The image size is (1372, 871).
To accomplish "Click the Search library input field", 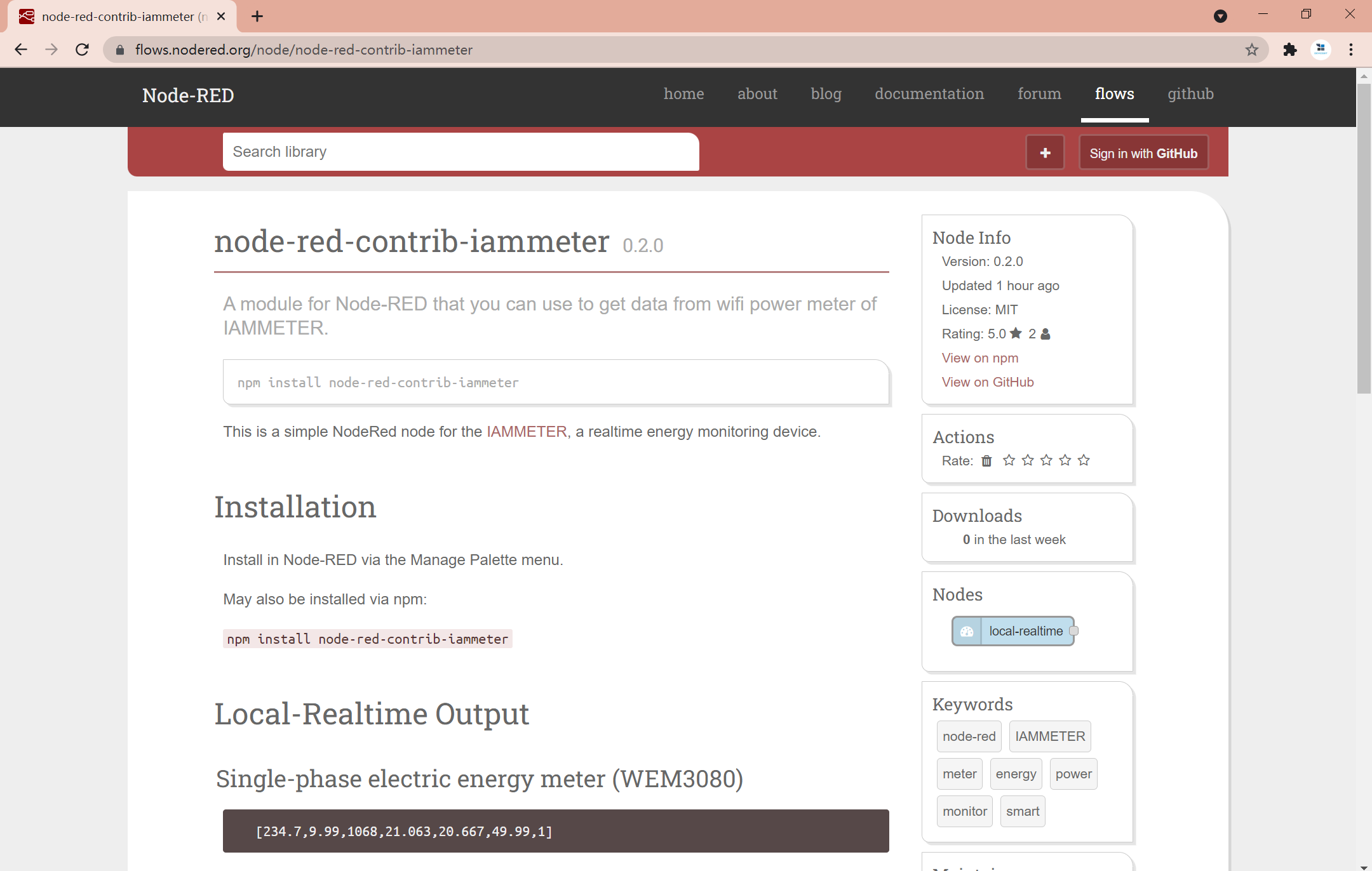I will 462,151.
